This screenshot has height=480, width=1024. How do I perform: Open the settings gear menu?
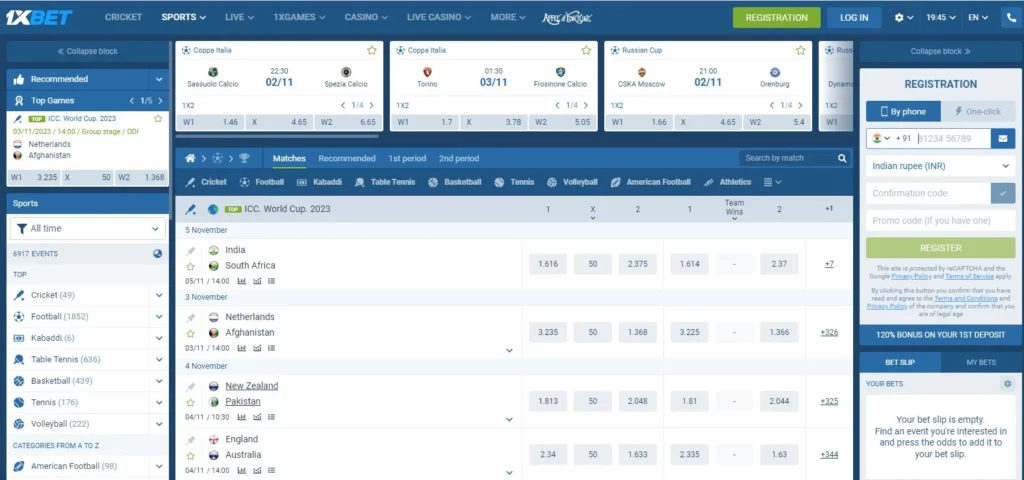[x=903, y=18]
